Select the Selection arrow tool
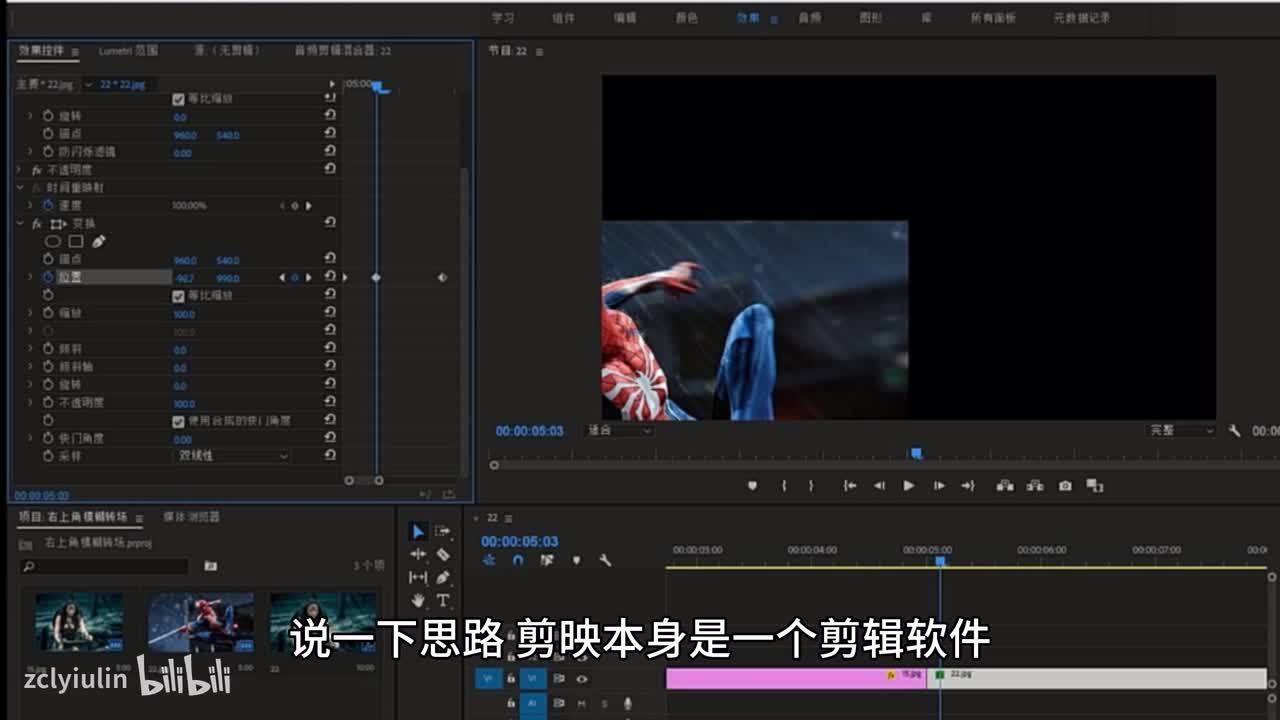This screenshot has width=1280, height=720. 418,531
